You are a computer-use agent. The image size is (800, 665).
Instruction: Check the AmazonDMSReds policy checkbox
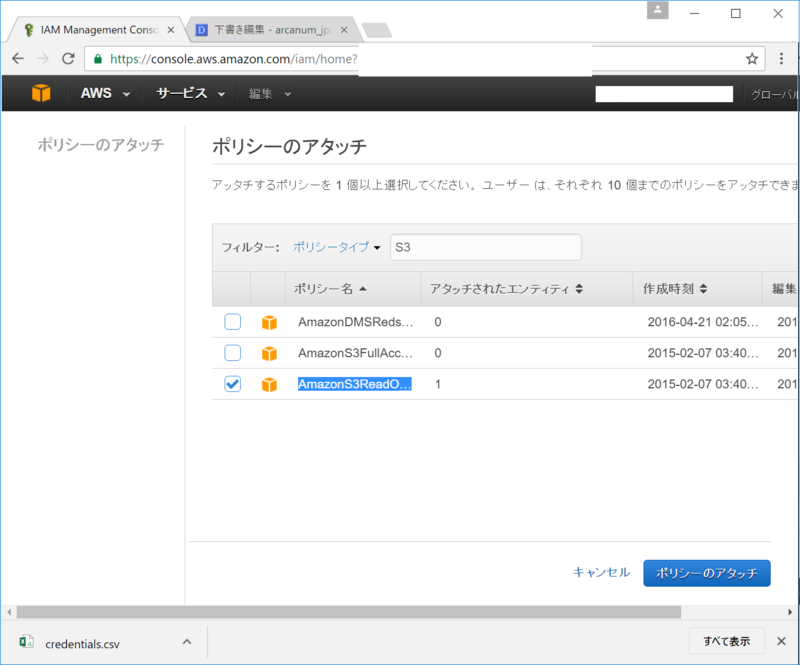(x=232, y=322)
